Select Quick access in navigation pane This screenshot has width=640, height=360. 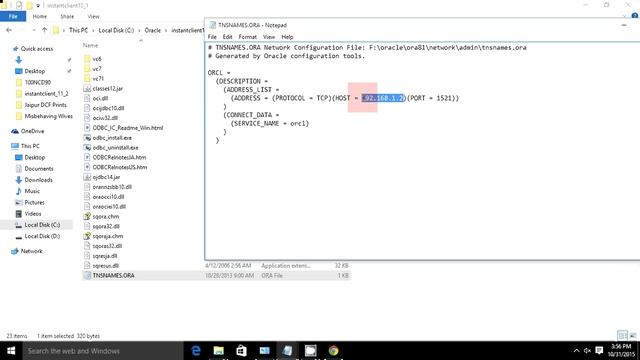coord(37,49)
